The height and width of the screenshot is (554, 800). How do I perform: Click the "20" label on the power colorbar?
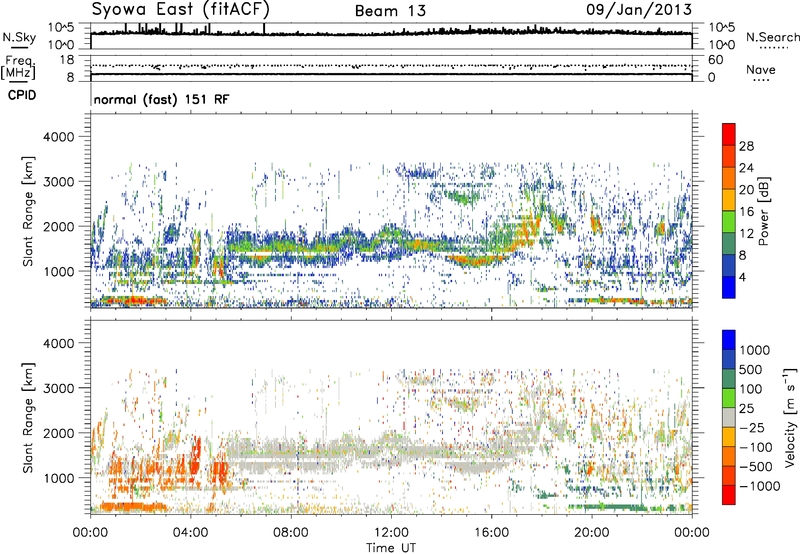pos(746,190)
